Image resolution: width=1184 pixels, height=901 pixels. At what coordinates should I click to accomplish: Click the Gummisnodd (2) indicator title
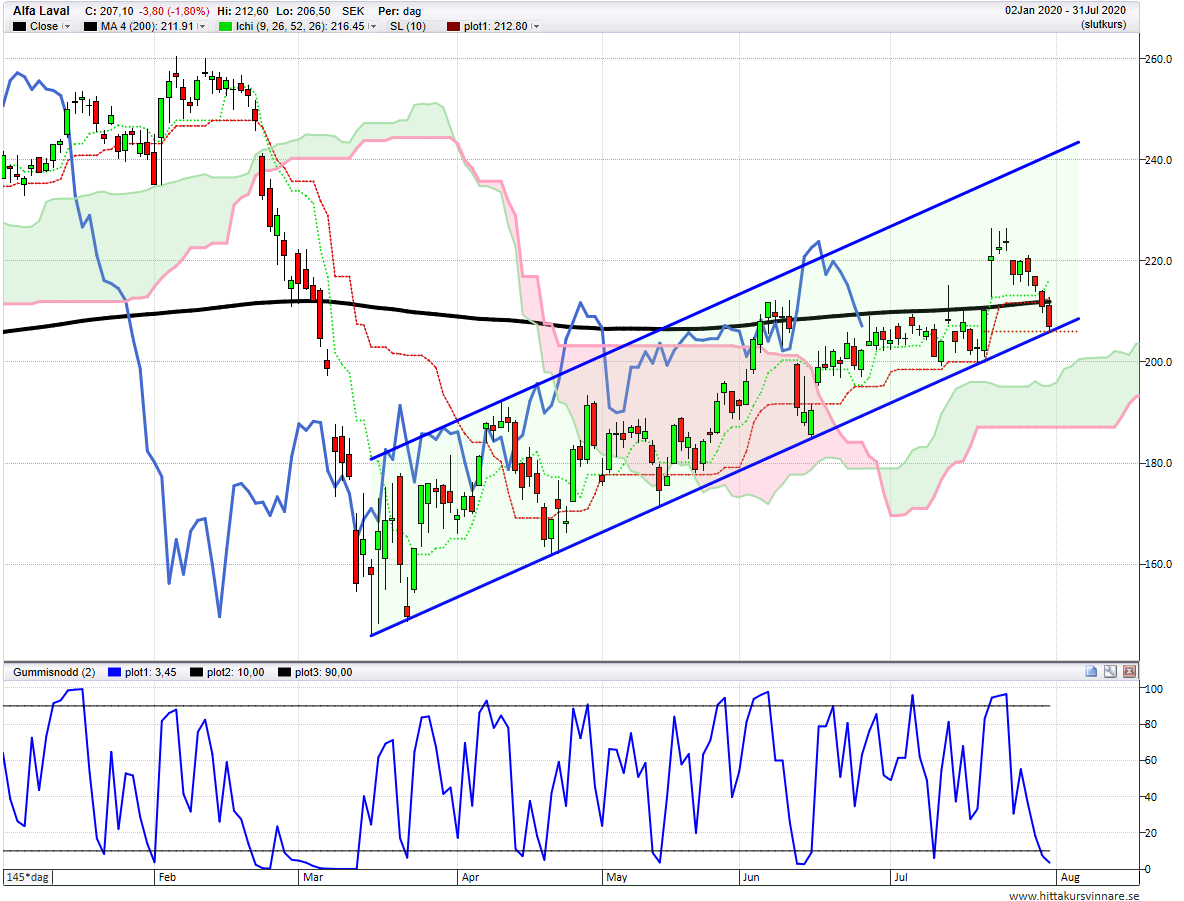point(54,672)
